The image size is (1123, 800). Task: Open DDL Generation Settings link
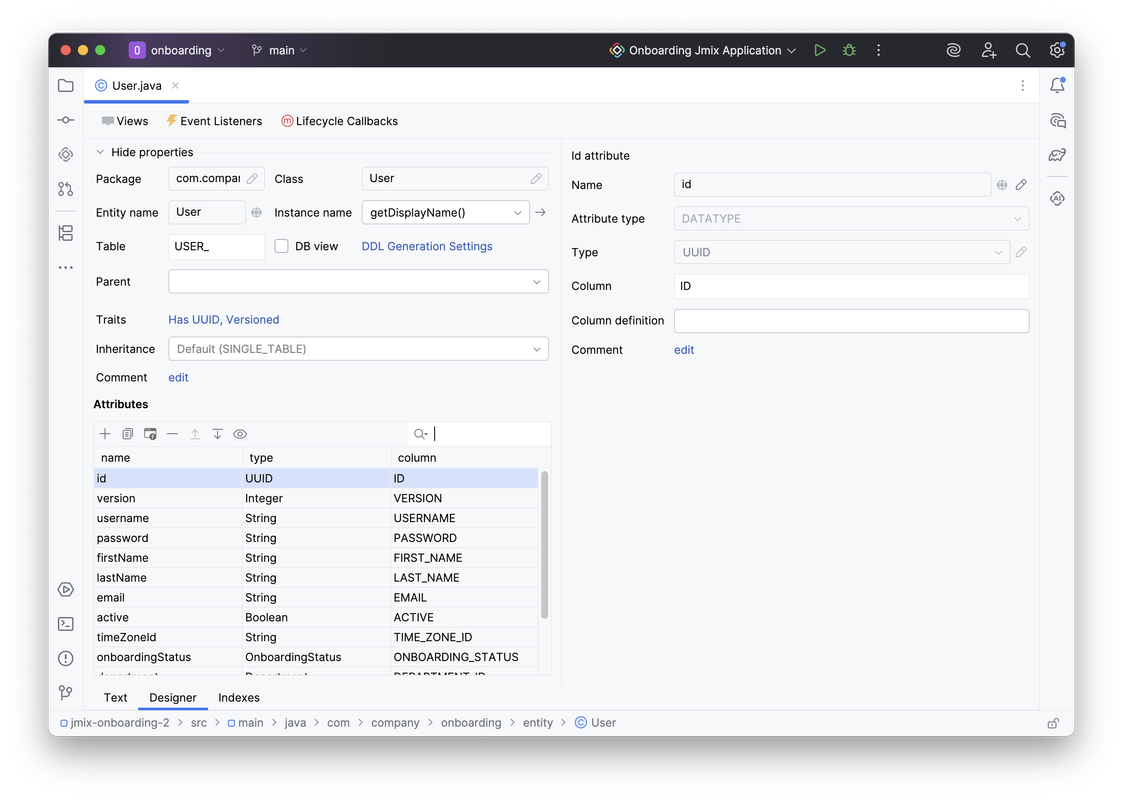click(427, 246)
